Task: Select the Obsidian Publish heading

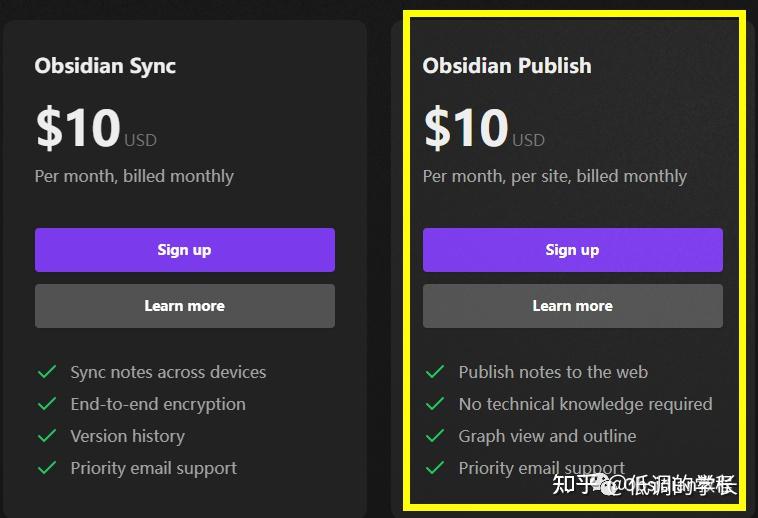Action: [x=507, y=66]
